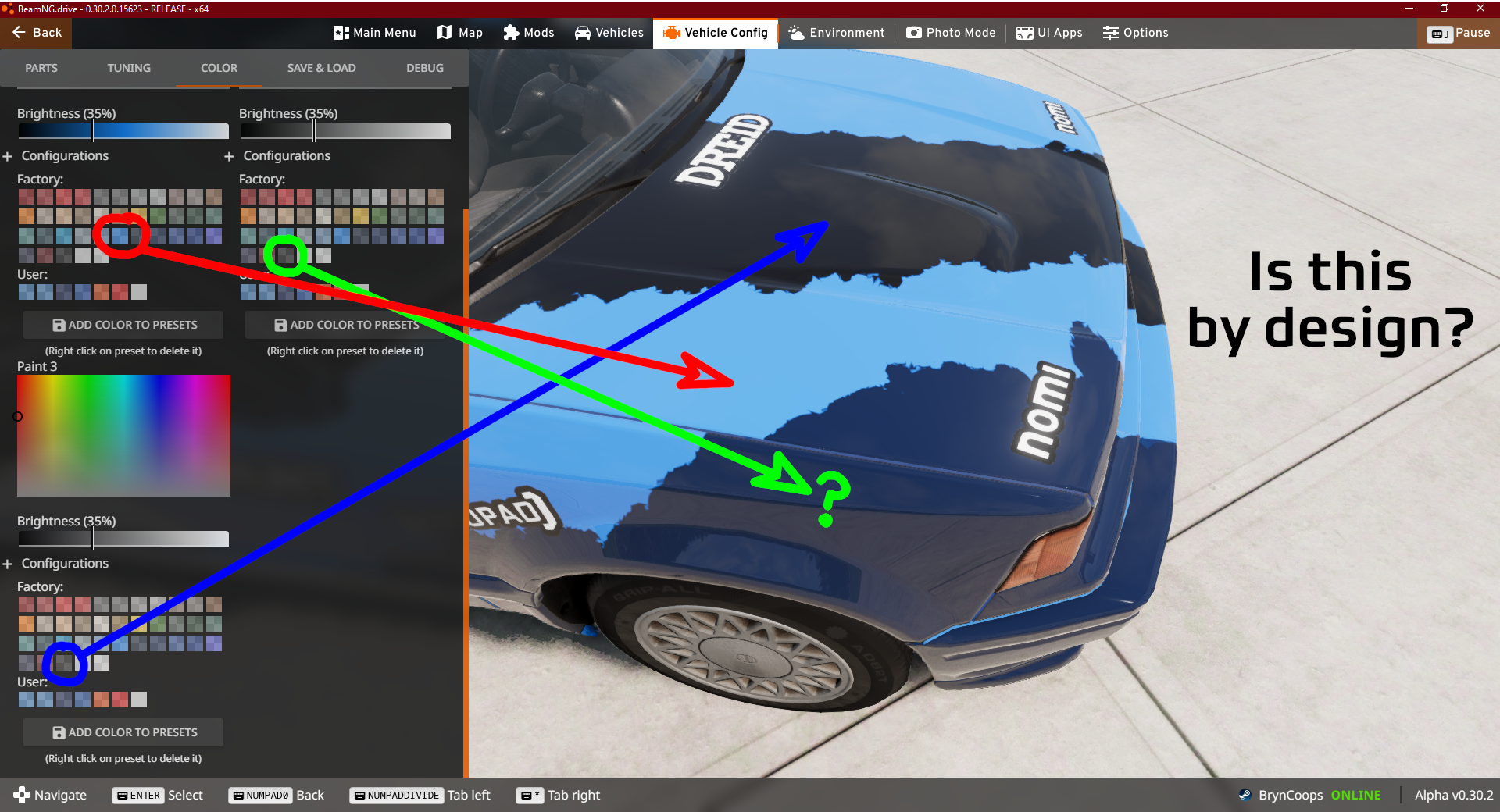Click the orange Vehicle Config icon
Screen dimensions: 1500x812
(x=671, y=33)
